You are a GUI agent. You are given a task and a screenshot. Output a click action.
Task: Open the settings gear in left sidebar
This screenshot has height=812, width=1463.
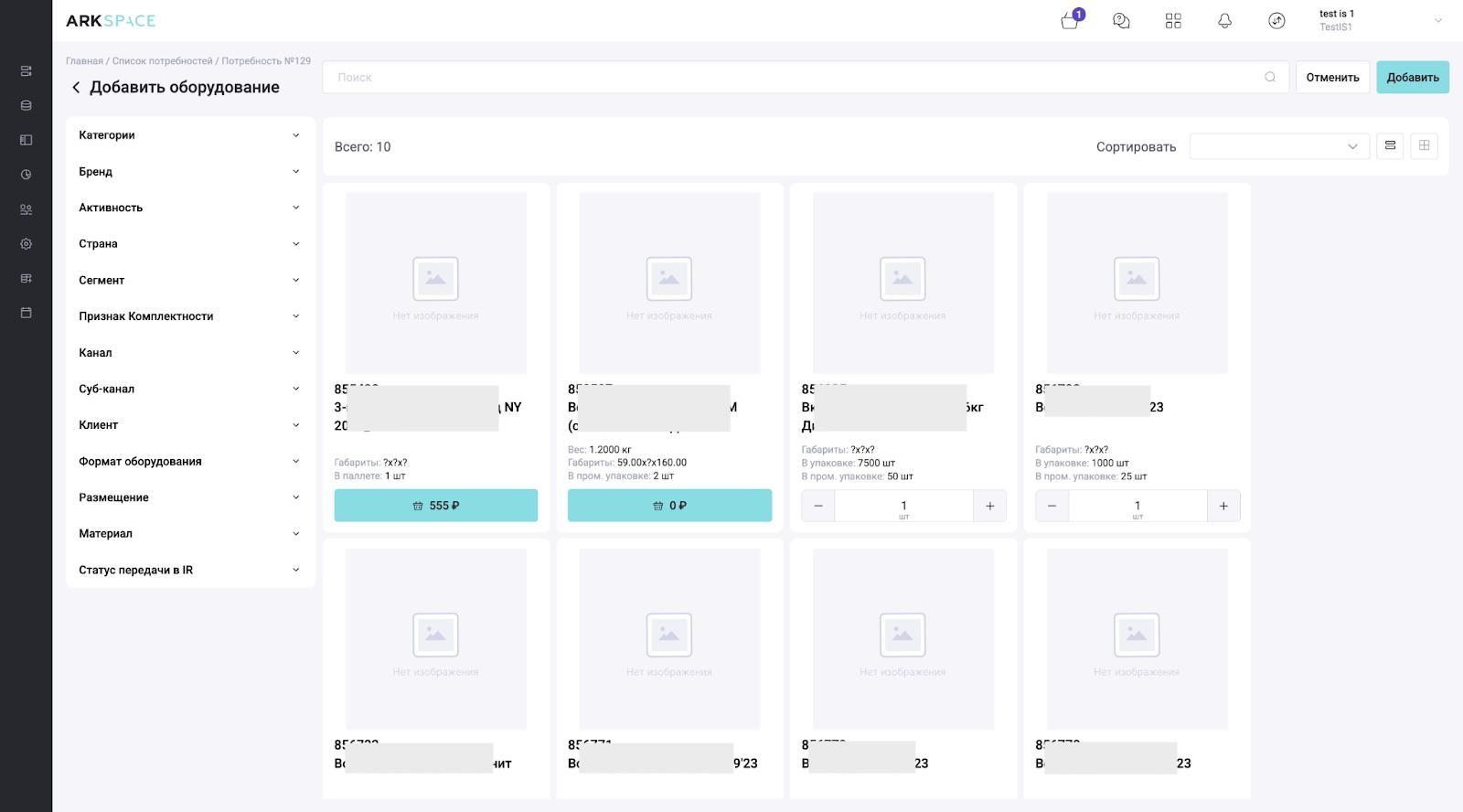[26, 244]
